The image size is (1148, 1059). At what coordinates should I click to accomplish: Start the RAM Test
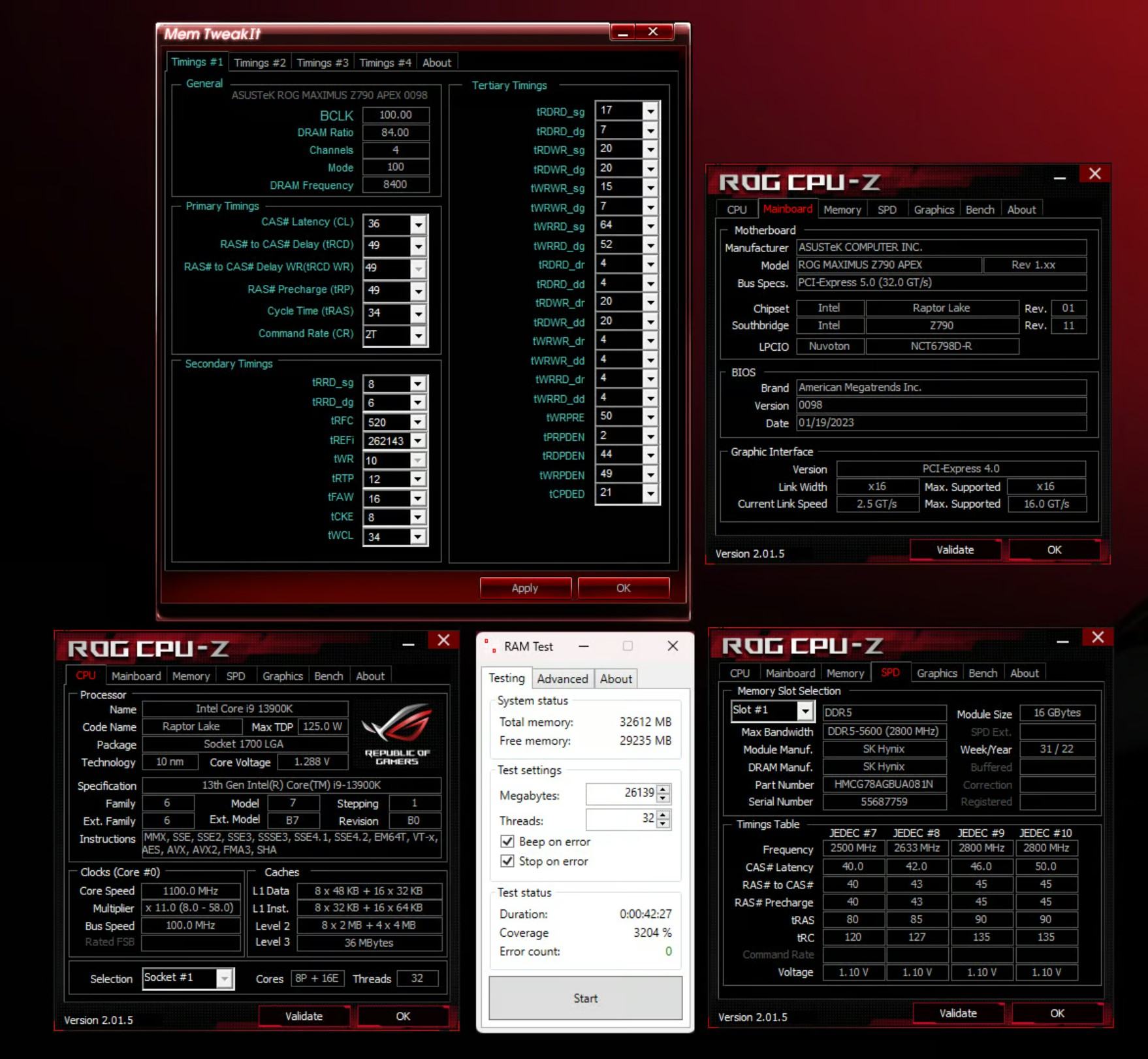(586, 998)
